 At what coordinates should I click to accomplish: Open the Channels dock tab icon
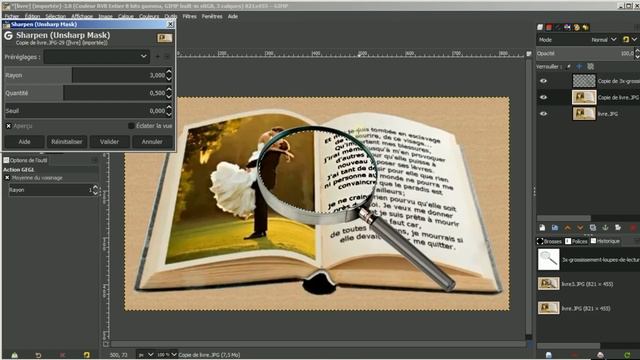coord(549,27)
